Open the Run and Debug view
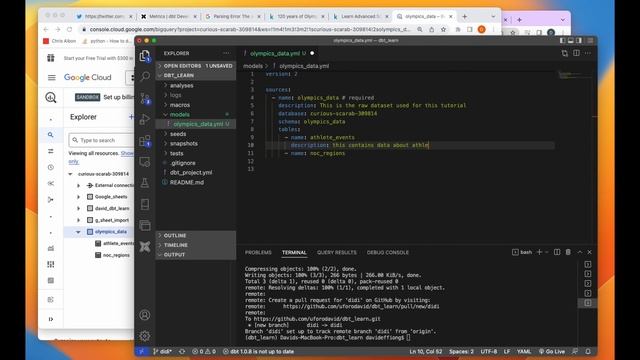Viewport: 640px width, 360px height. pos(144,119)
